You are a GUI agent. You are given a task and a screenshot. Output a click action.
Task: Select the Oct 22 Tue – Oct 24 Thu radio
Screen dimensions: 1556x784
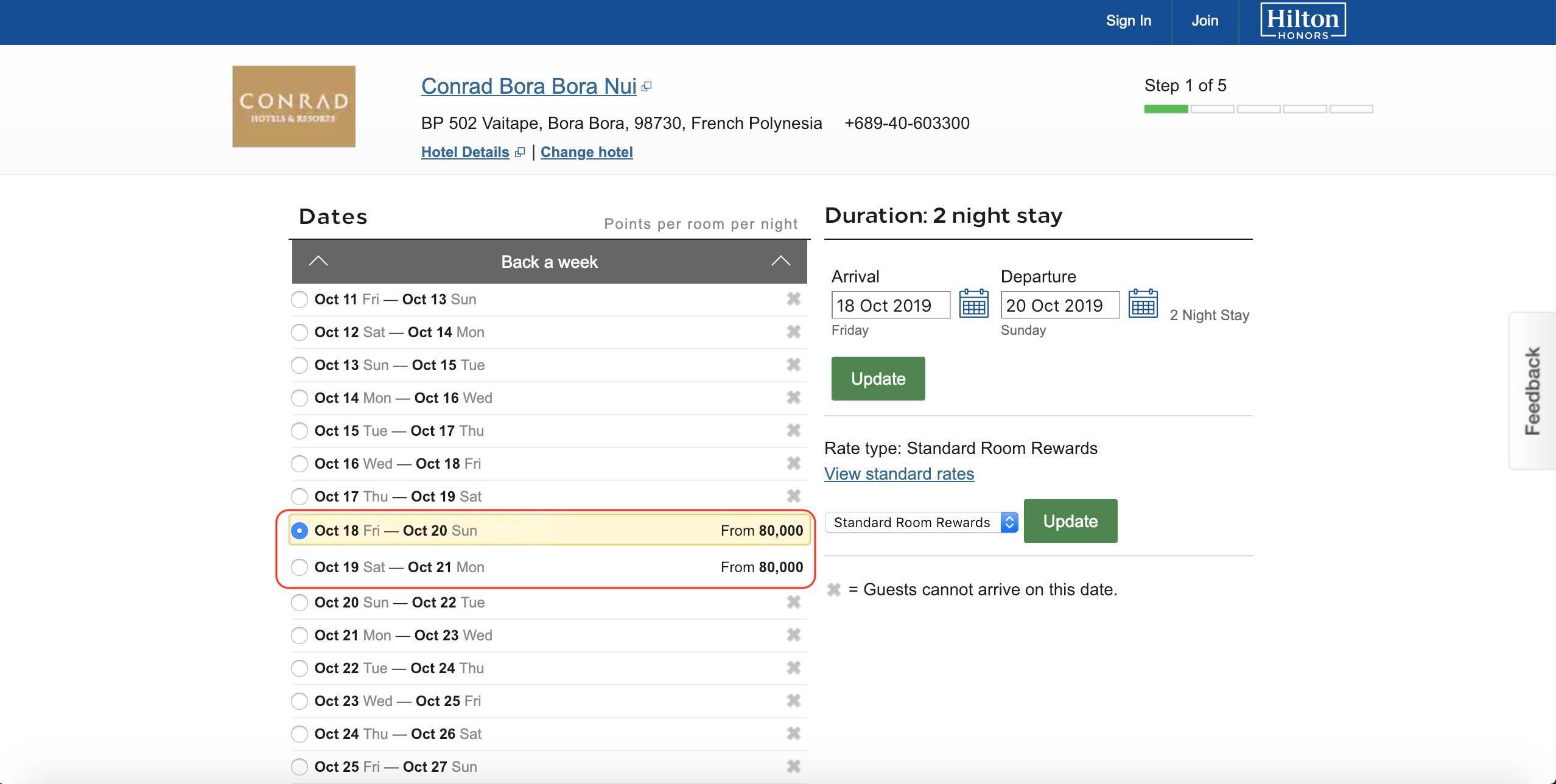[x=299, y=668]
